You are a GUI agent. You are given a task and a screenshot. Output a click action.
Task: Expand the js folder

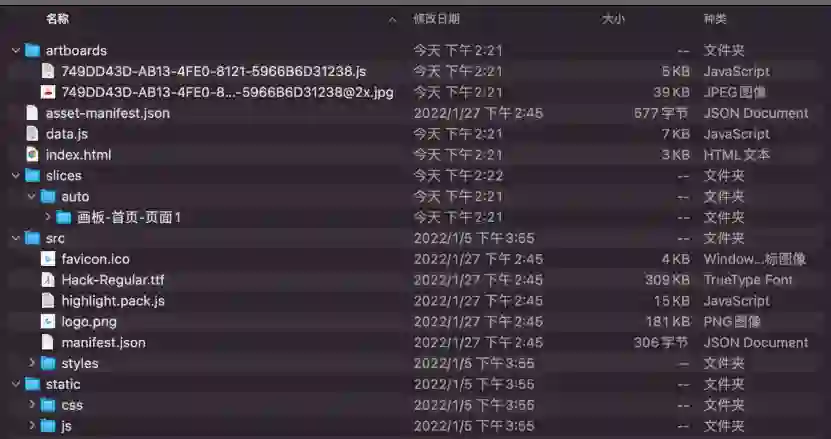[32, 426]
